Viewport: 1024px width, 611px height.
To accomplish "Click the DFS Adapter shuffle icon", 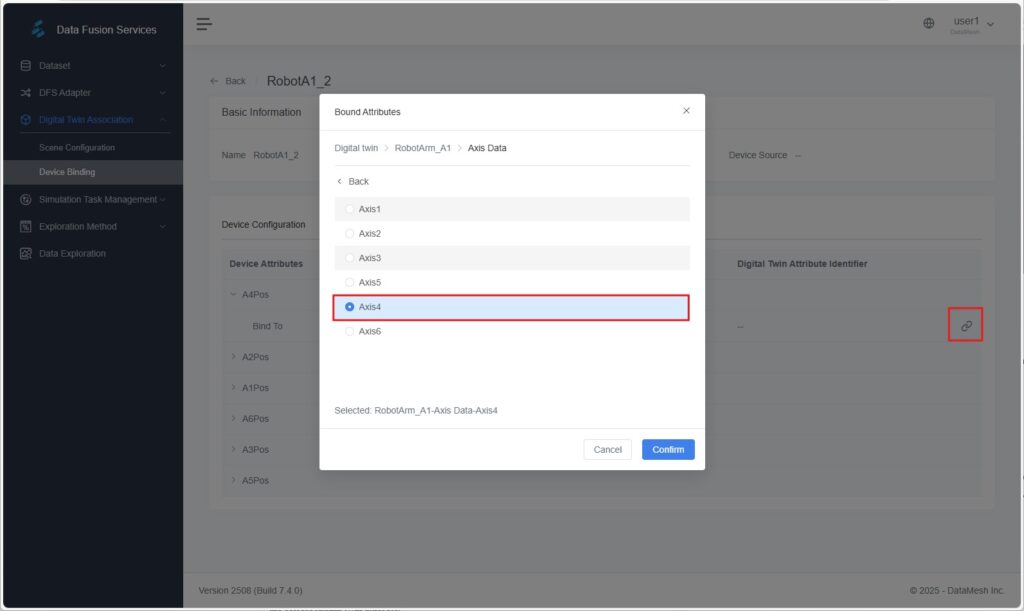I will pos(26,93).
